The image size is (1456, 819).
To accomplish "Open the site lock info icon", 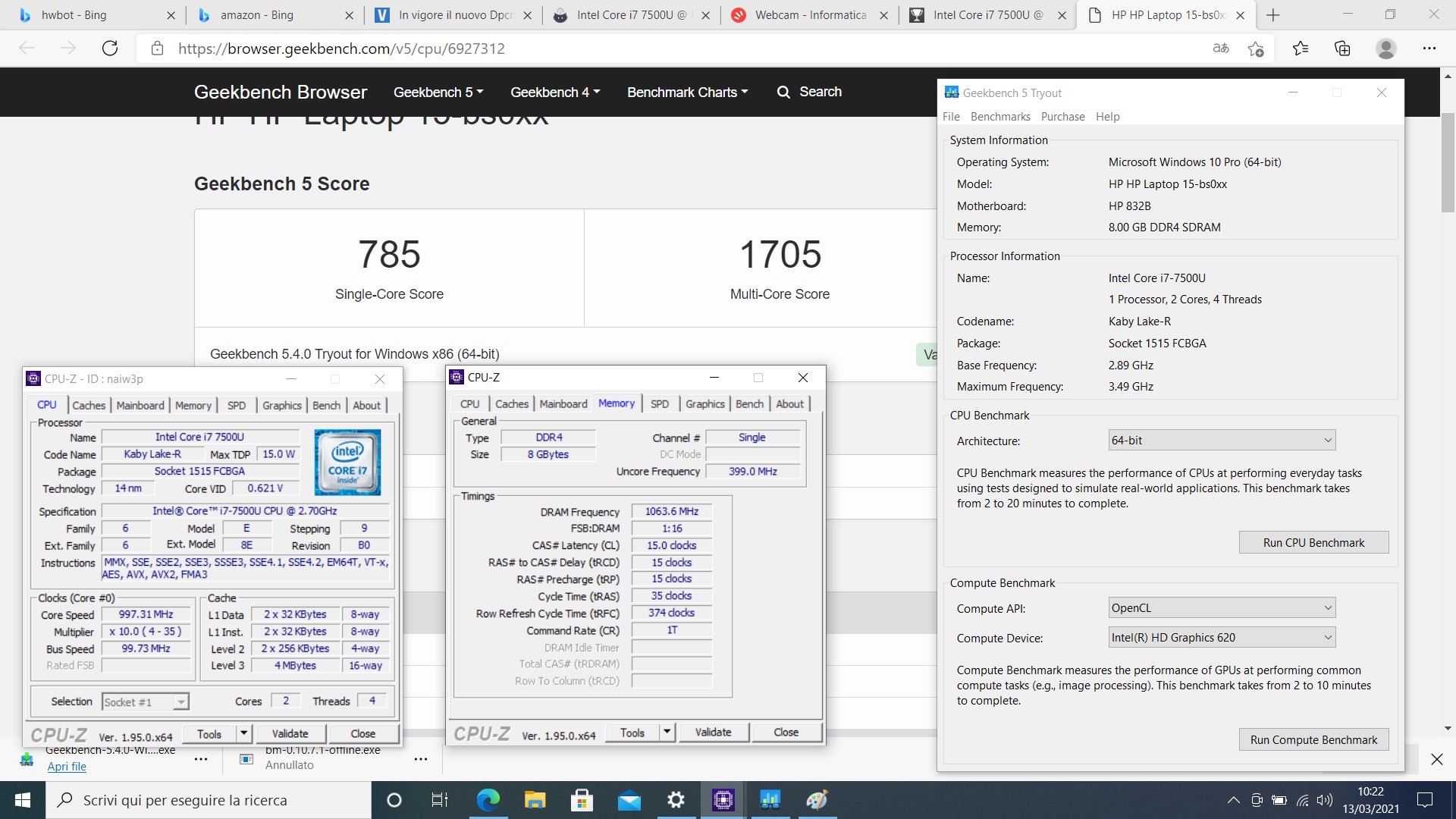I will (x=157, y=49).
